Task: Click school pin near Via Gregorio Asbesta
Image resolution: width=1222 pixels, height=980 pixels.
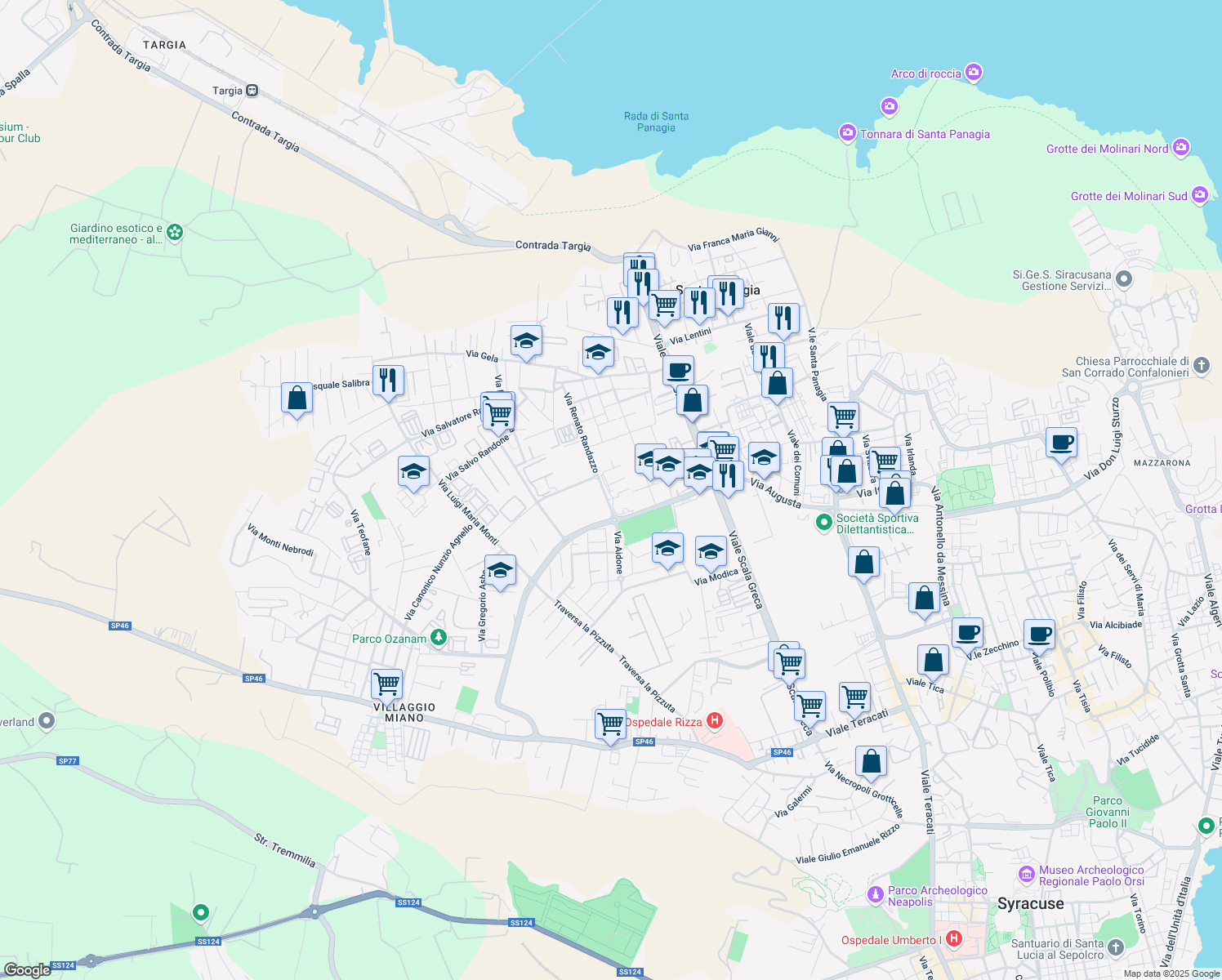Action: [x=500, y=571]
